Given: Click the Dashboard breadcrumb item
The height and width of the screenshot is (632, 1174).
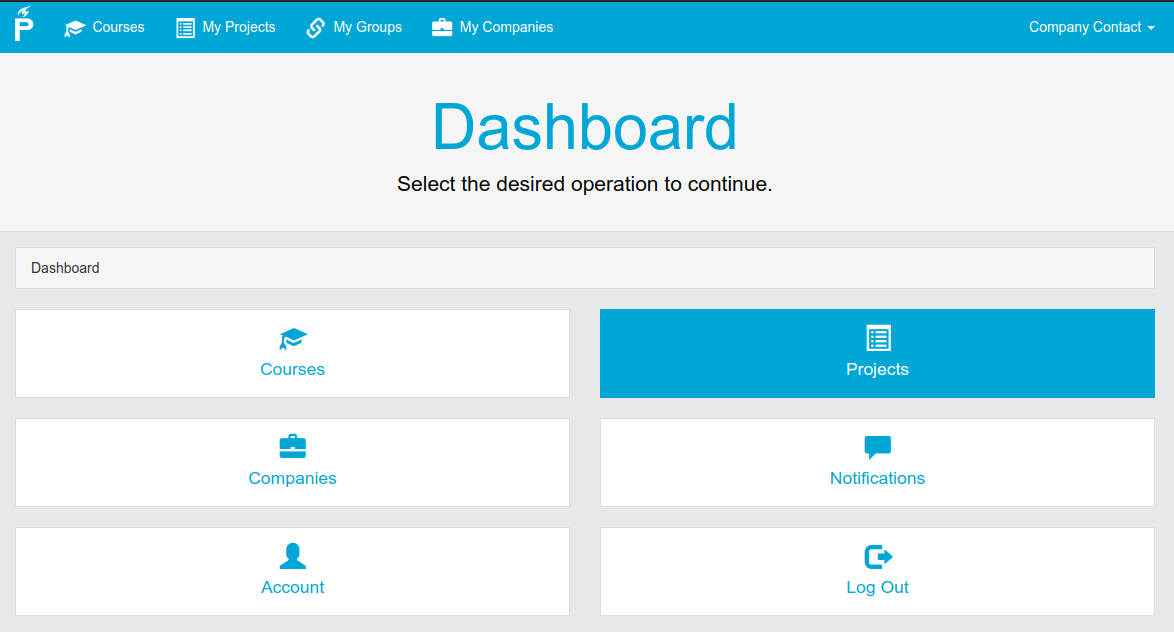Looking at the screenshot, I should pyautogui.click(x=66, y=268).
